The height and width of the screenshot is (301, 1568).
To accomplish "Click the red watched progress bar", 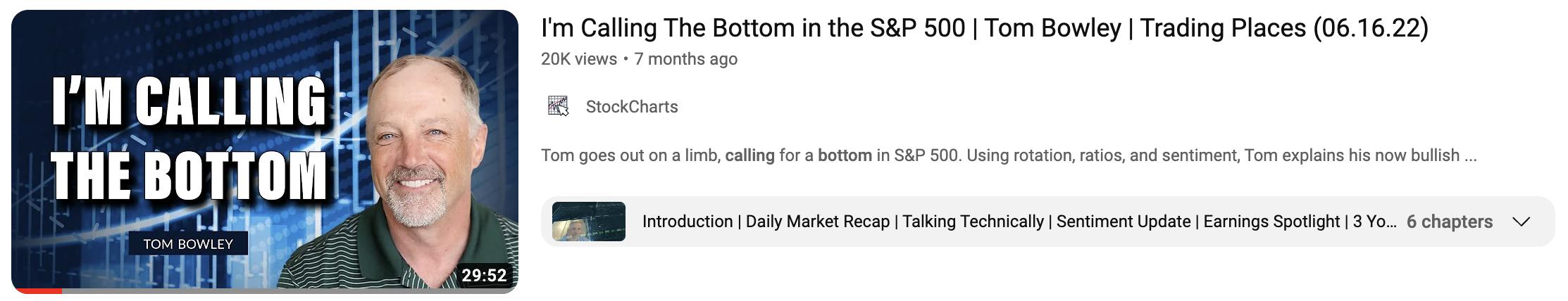I will 37,290.
